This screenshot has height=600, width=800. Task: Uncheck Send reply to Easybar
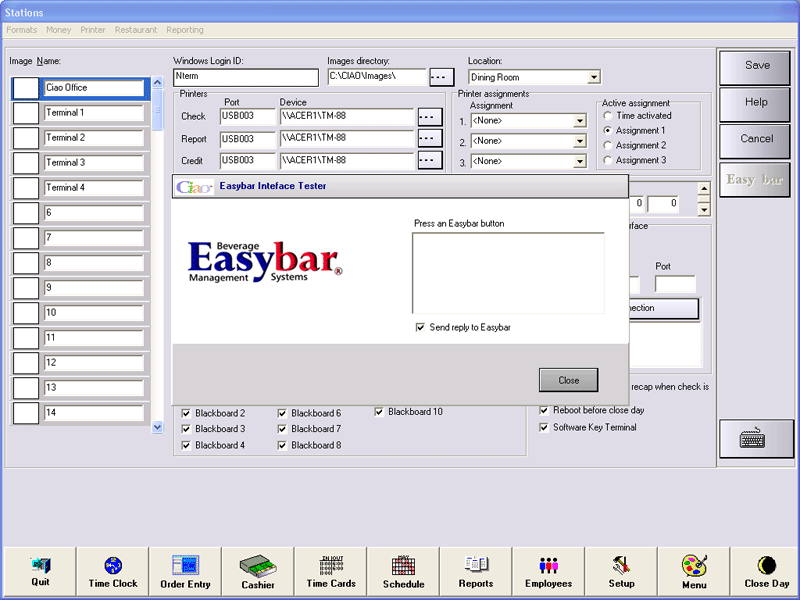(420, 328)
